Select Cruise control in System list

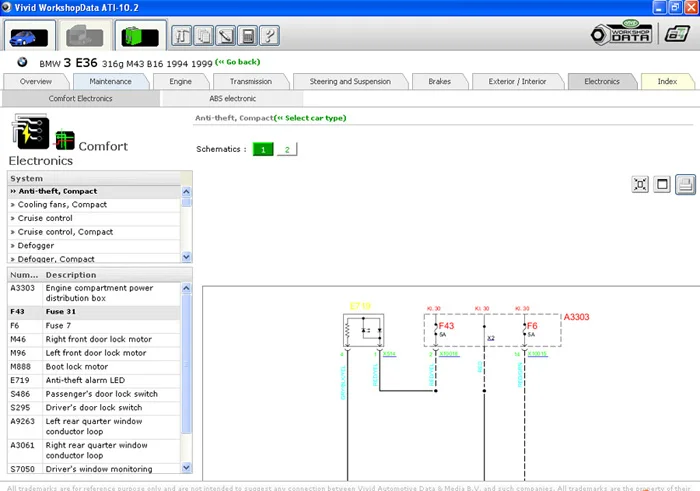46,218
